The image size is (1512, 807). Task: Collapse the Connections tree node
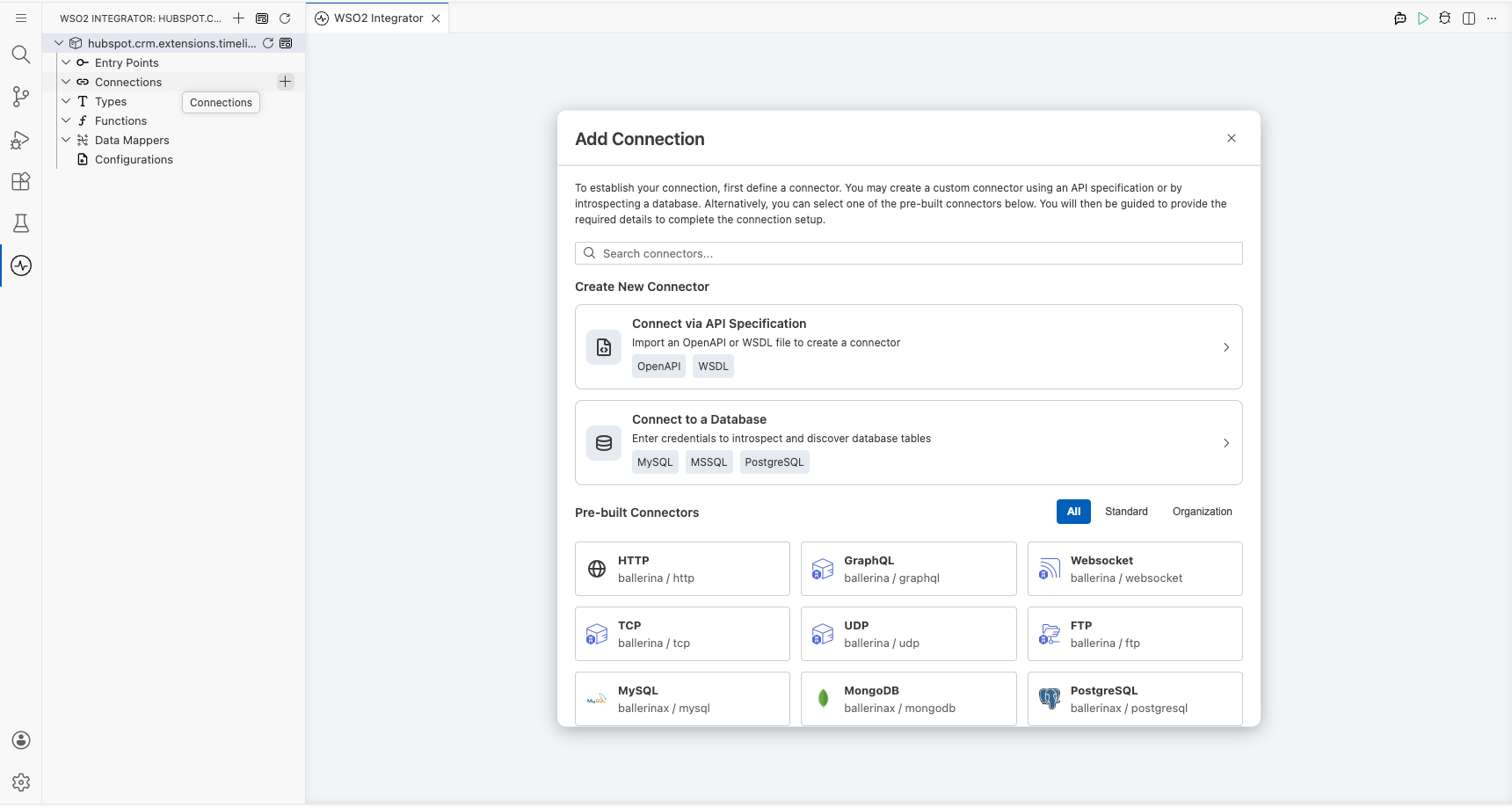[66, 82]
